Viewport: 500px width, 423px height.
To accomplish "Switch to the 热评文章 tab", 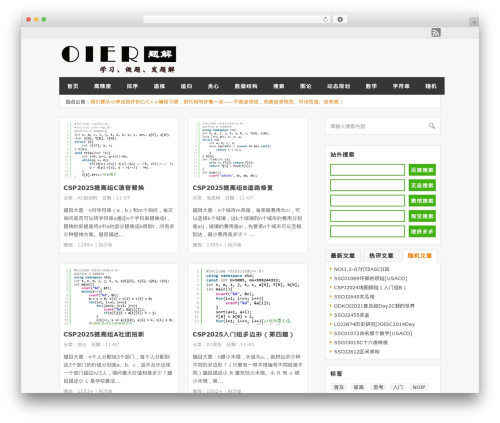I will click(x=381, y=256).
